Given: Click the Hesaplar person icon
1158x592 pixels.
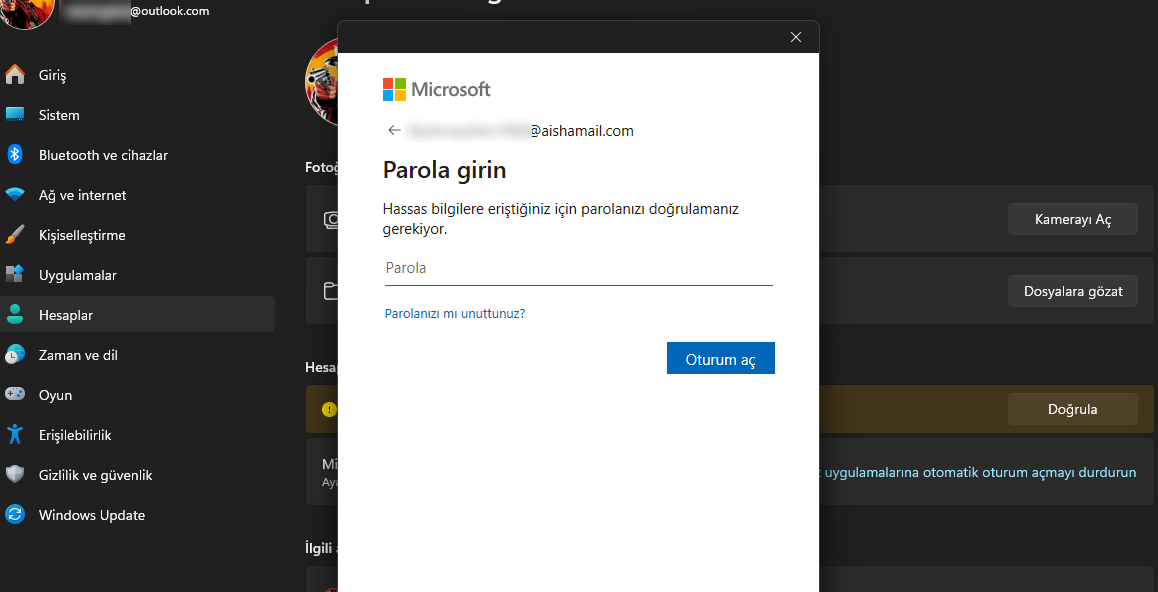Looking at the screenshot, I should click(x=15, y=314).
